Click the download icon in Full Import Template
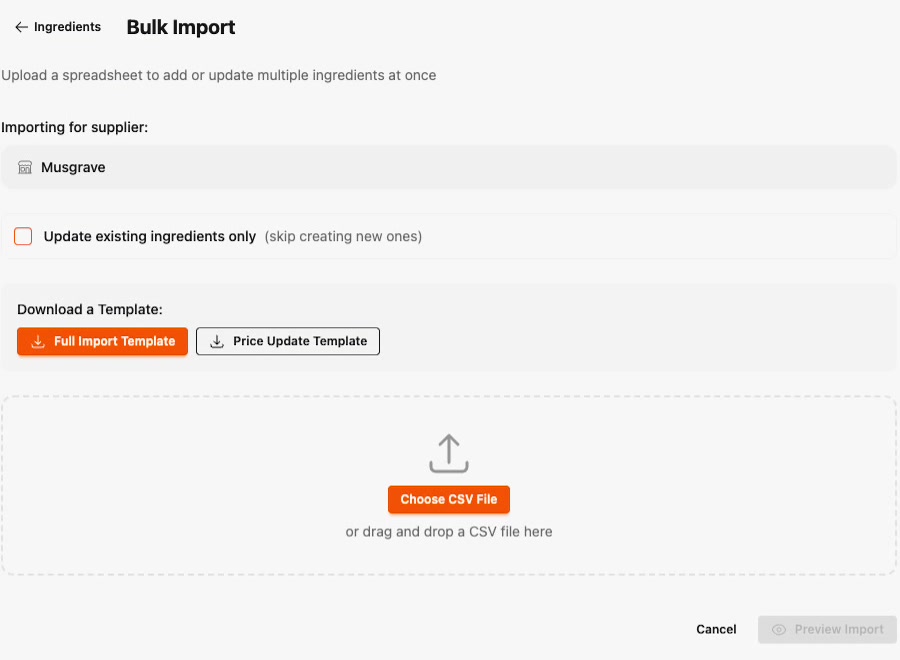 pos(38,341)
